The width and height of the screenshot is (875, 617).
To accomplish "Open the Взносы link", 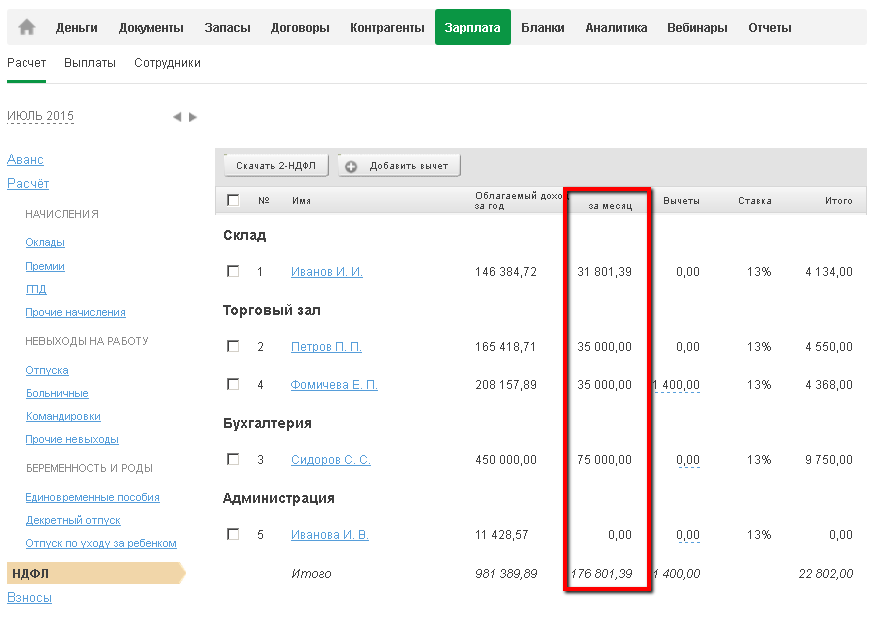I will [x=29, y=597].
